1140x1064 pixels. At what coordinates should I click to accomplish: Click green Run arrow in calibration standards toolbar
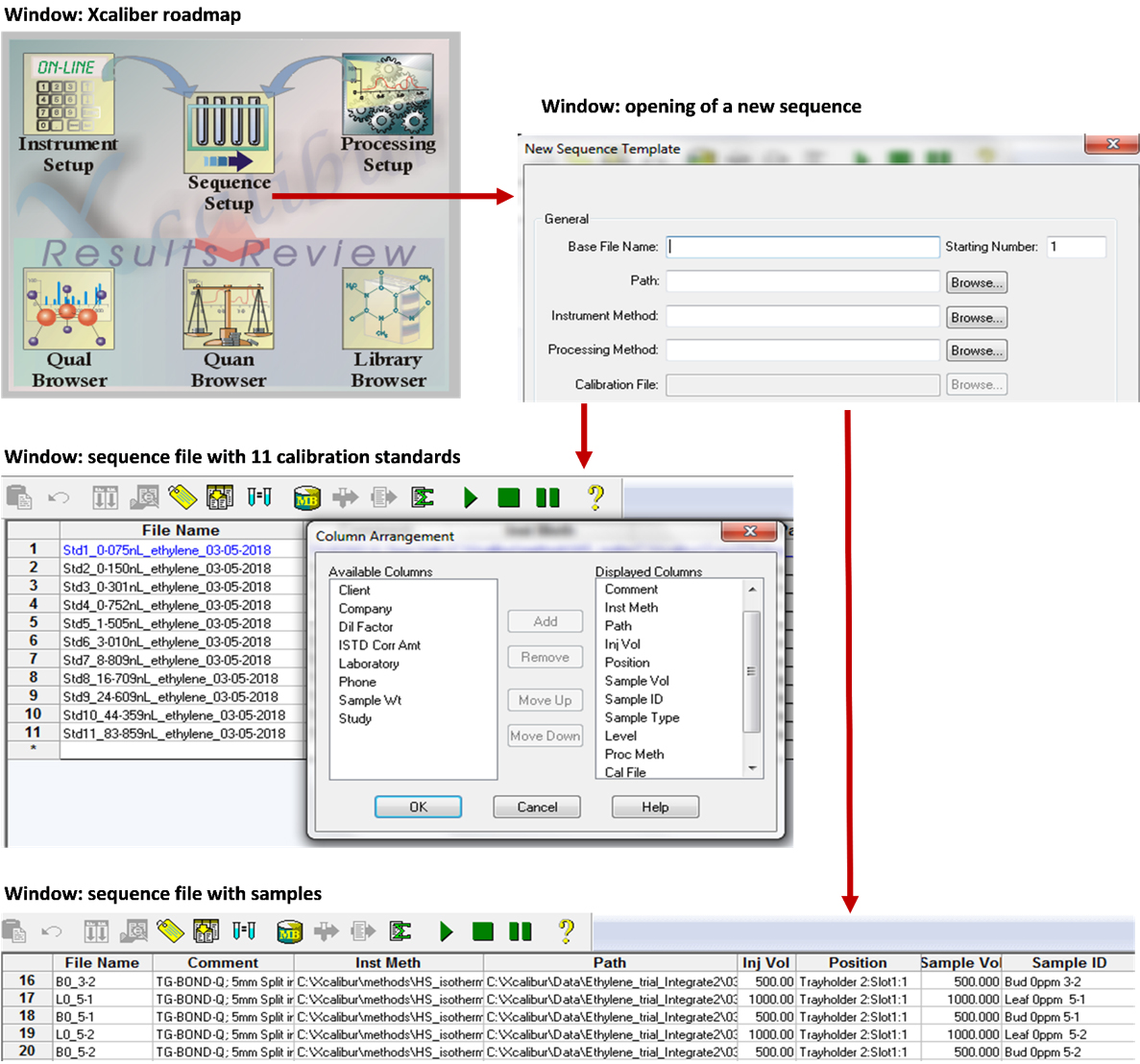pos(471,497)
